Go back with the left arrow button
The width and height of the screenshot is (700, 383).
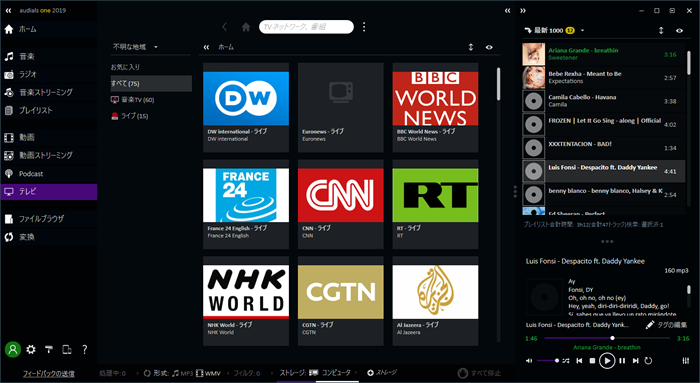(x=225, y=27)
